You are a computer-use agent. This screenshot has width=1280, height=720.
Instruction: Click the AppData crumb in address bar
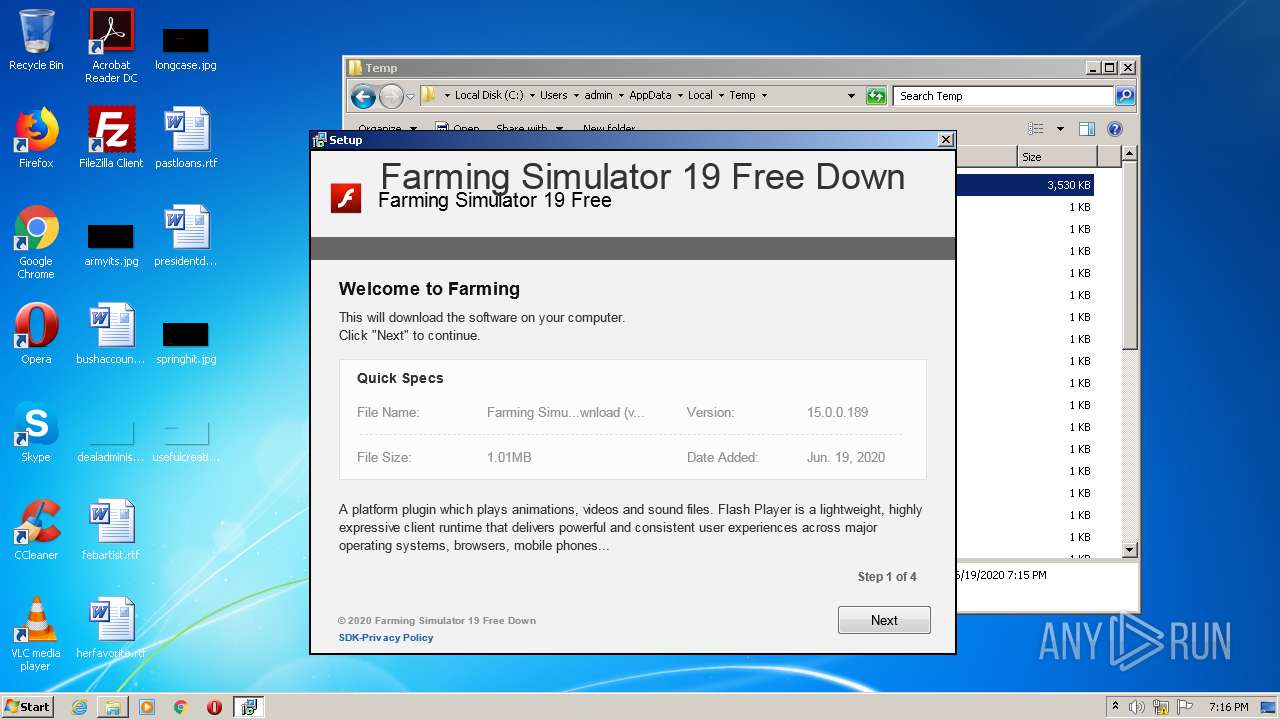(x=650, y=96)
